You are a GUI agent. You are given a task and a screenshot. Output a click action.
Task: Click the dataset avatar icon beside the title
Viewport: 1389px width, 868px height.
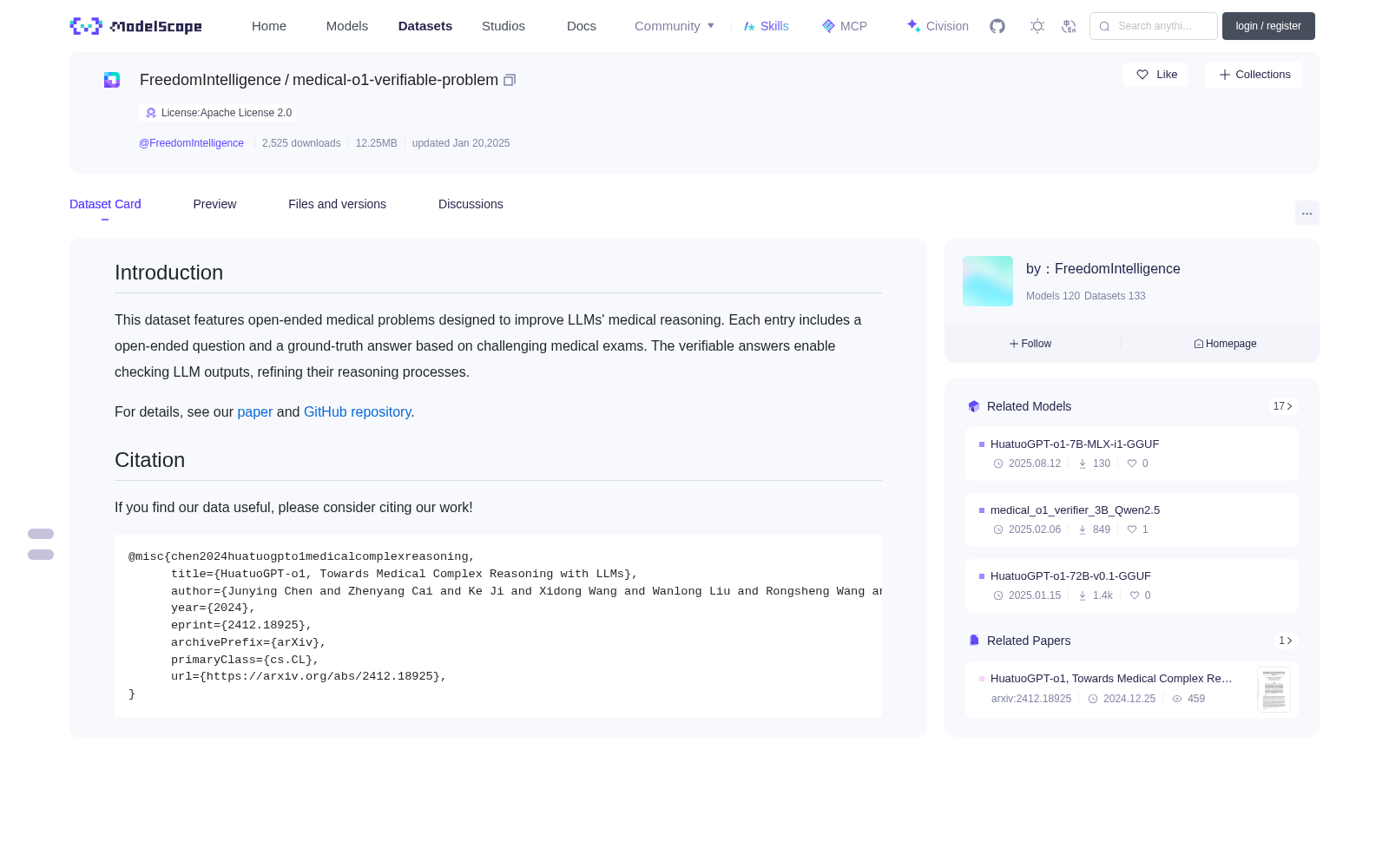pos(112,80)
